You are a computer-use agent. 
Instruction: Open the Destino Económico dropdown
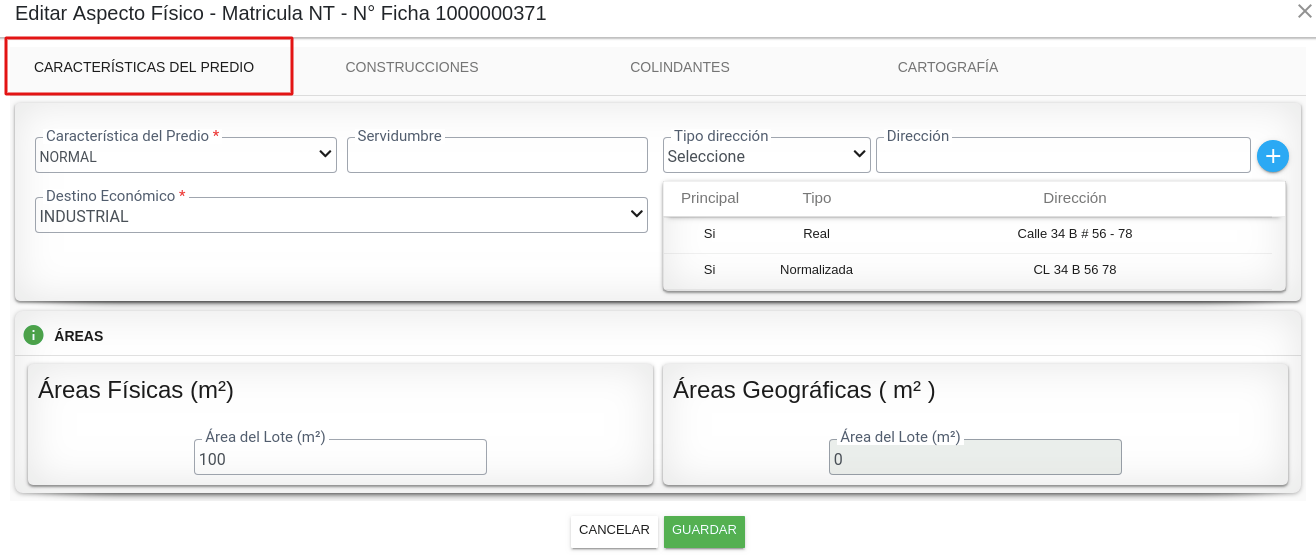tap(341, 216)
